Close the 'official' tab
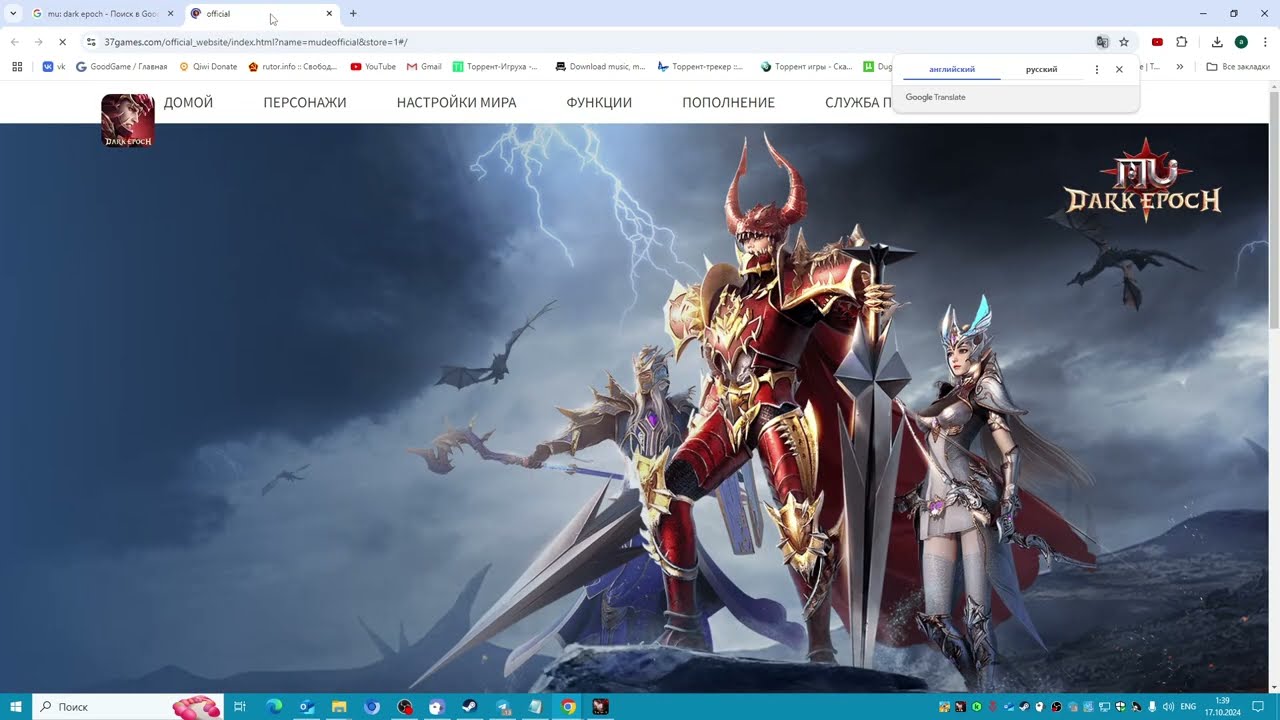Viewport: 1280px width, 720px height. (329, 14)
